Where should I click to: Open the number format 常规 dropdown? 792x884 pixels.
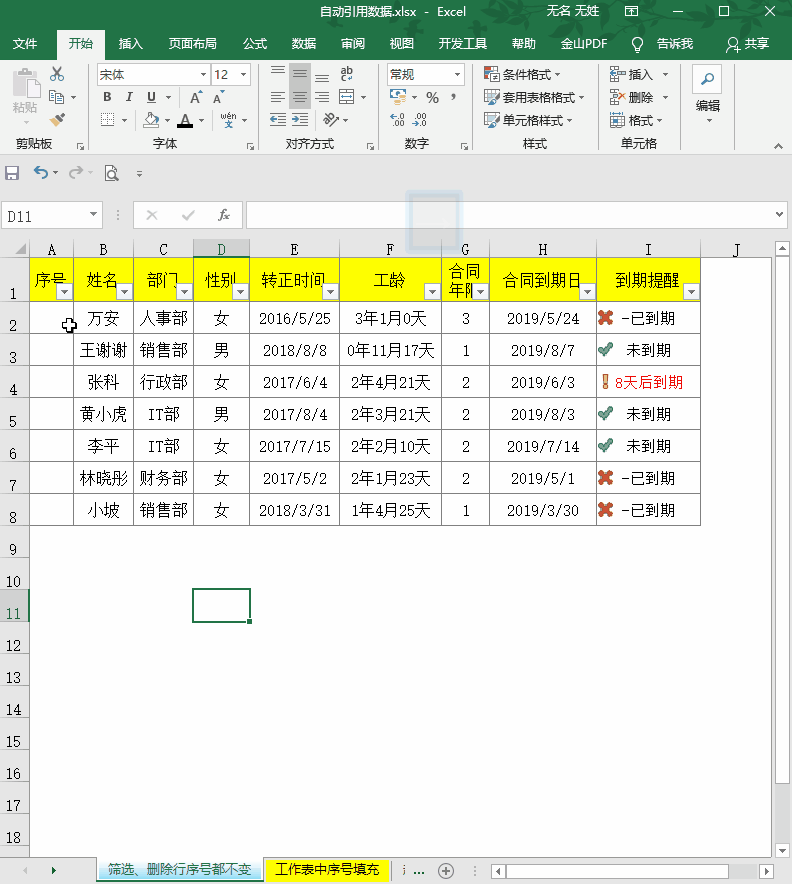point(457,74)
